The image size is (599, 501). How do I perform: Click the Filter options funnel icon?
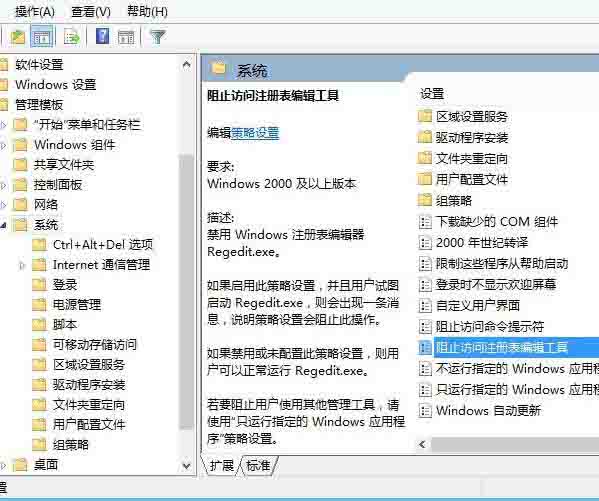(157, 37)
